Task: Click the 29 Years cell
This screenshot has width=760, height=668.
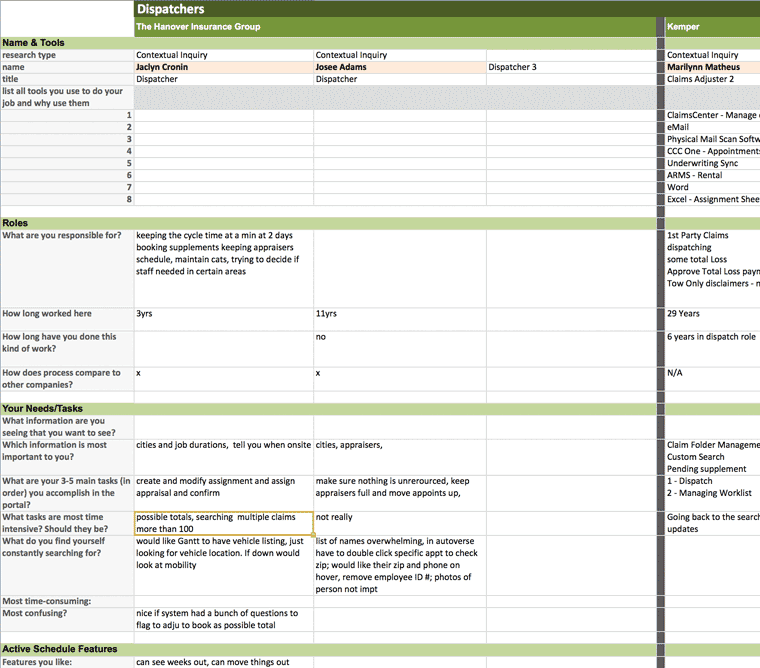Action: 712,319
